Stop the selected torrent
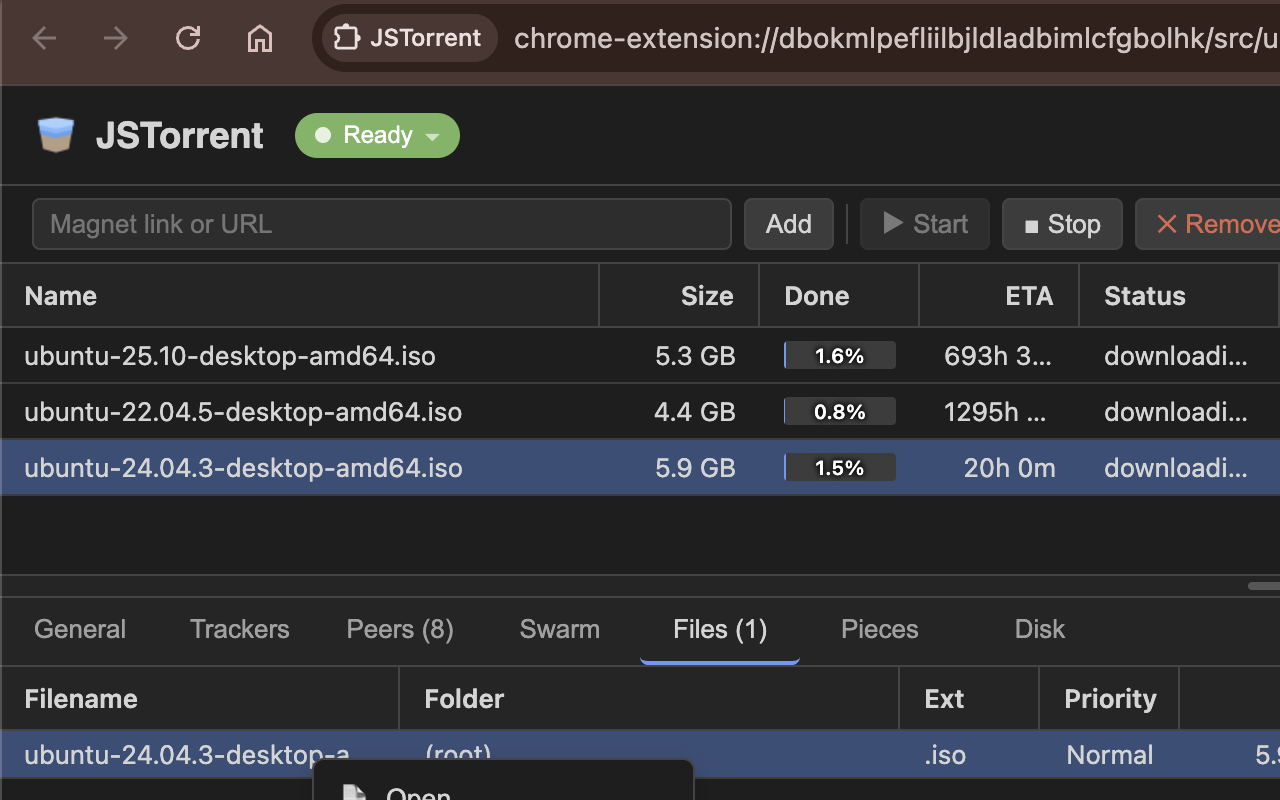 click(1062, 224)
